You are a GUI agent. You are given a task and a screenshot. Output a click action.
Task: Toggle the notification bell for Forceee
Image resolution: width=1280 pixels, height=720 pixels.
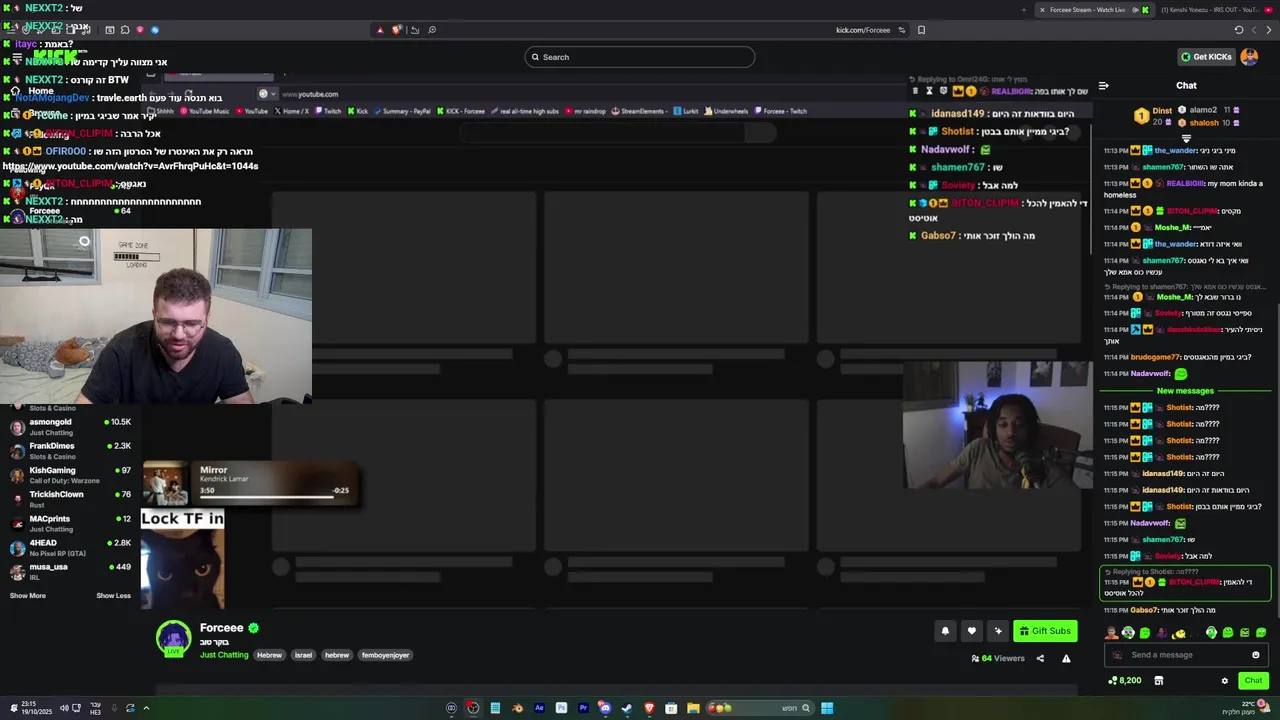point(945,631)
